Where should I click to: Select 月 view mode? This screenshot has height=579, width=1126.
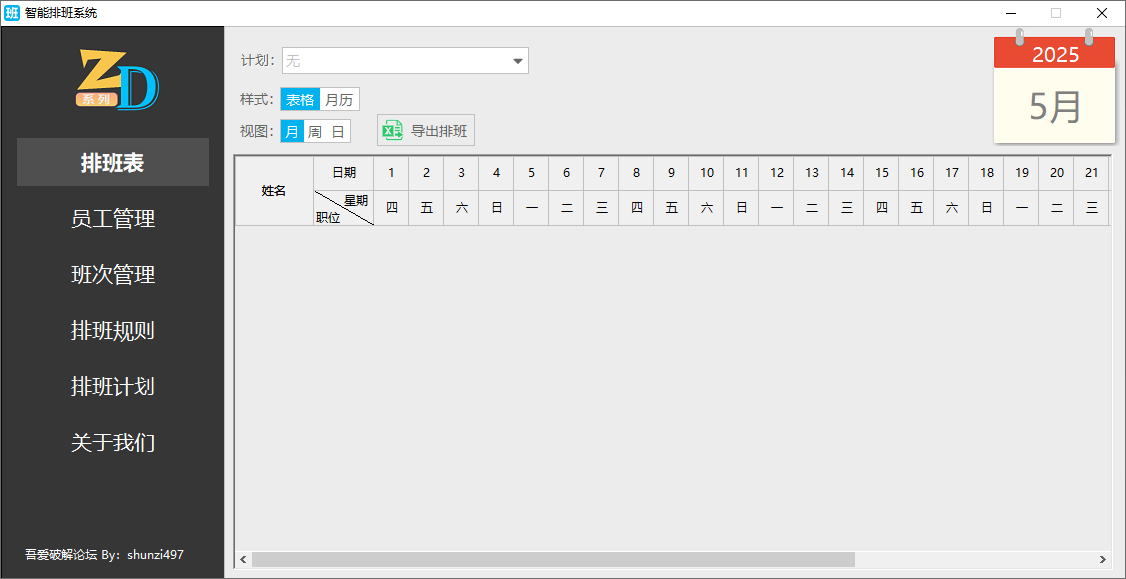click(x=292, y=132)
